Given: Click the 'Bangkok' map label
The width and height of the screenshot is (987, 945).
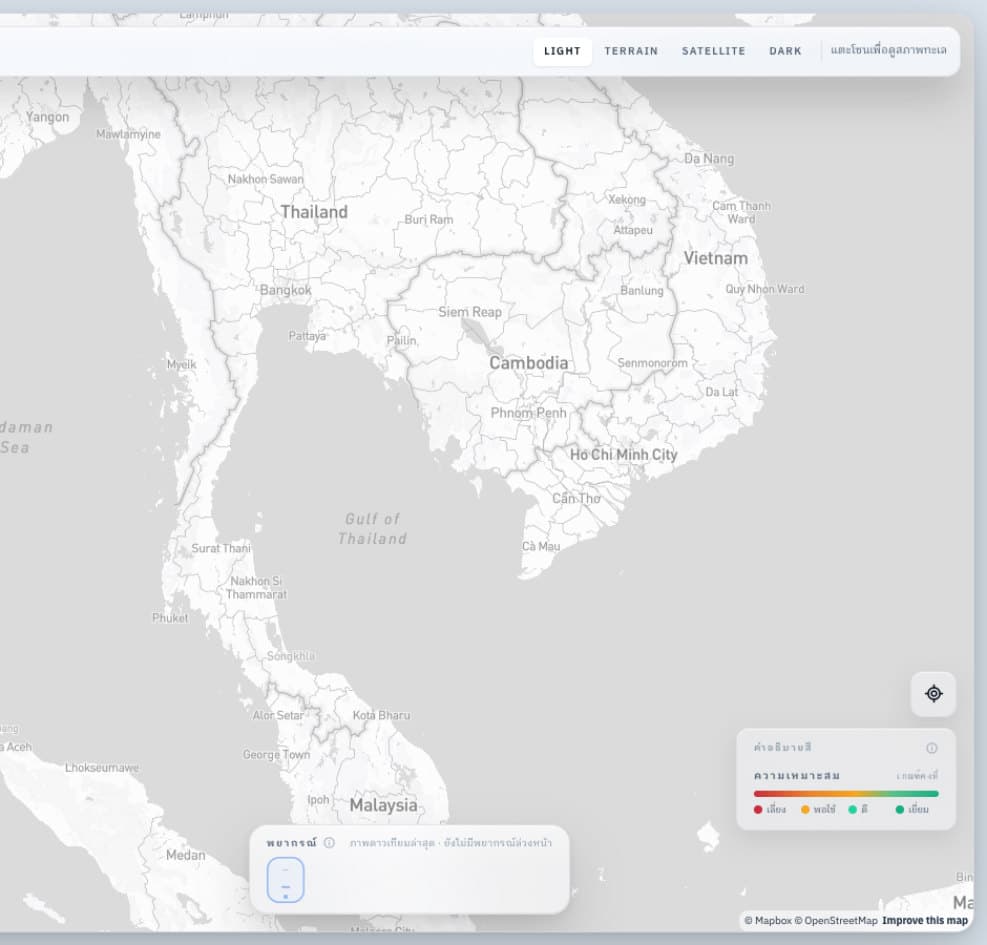Looking at the screenshot, I should tap(286, 290).
